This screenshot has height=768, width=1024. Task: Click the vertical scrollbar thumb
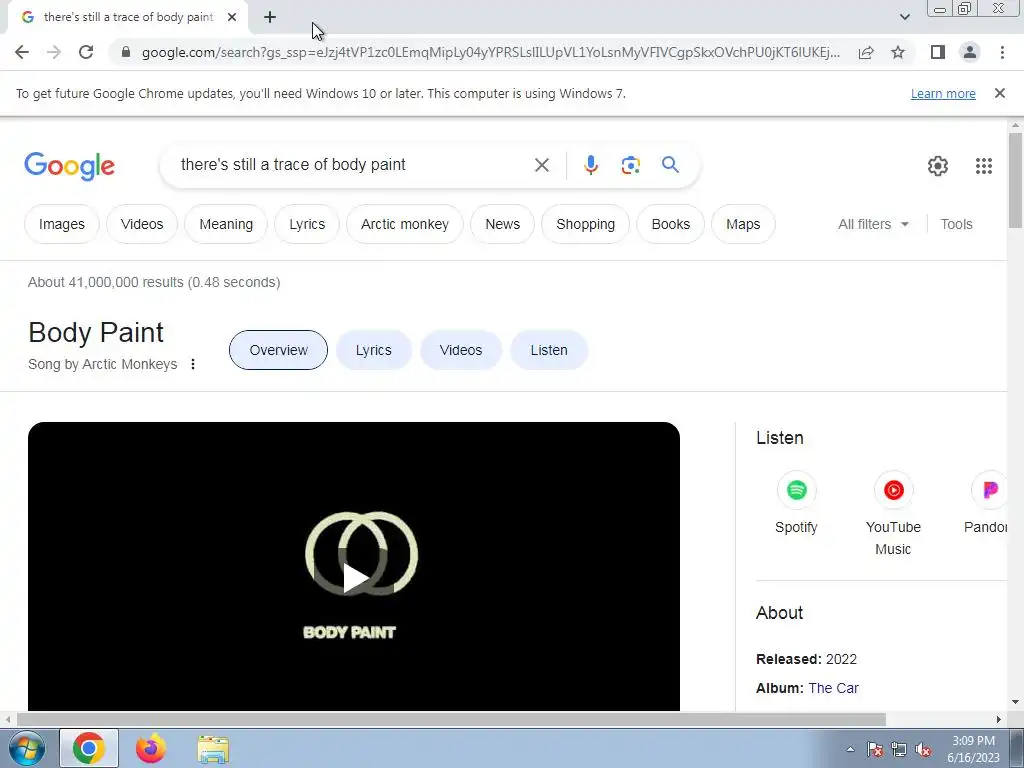tap(1015, 180)
